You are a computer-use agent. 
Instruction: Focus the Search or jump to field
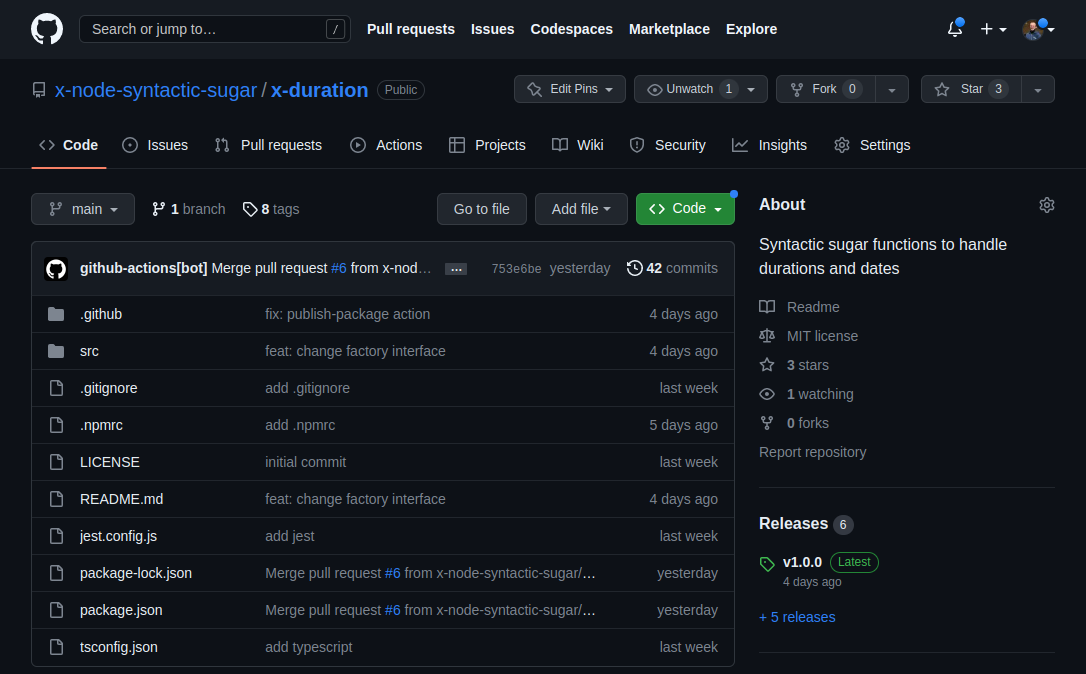215,29
